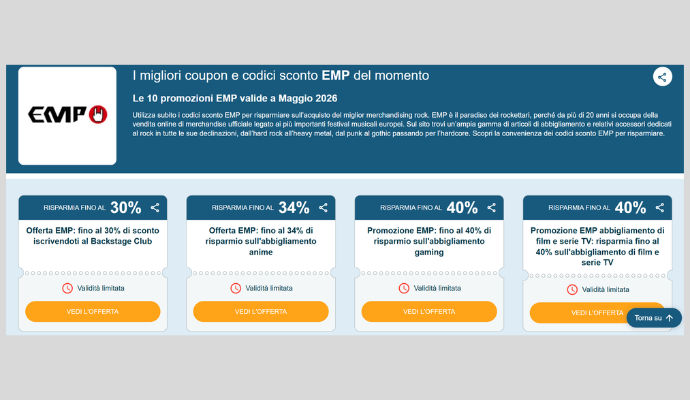
Task: Share the 34% anime clothing offer
Action: tap(323, 208)
